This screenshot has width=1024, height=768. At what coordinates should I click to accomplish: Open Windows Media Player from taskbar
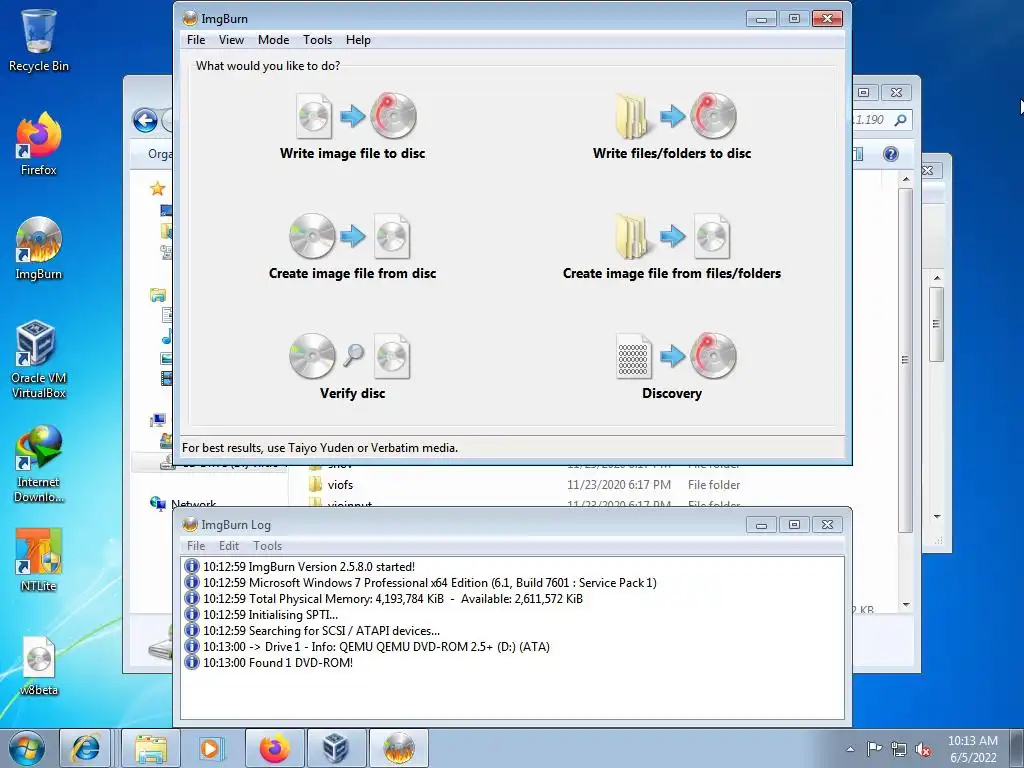(x=210, y=748)
